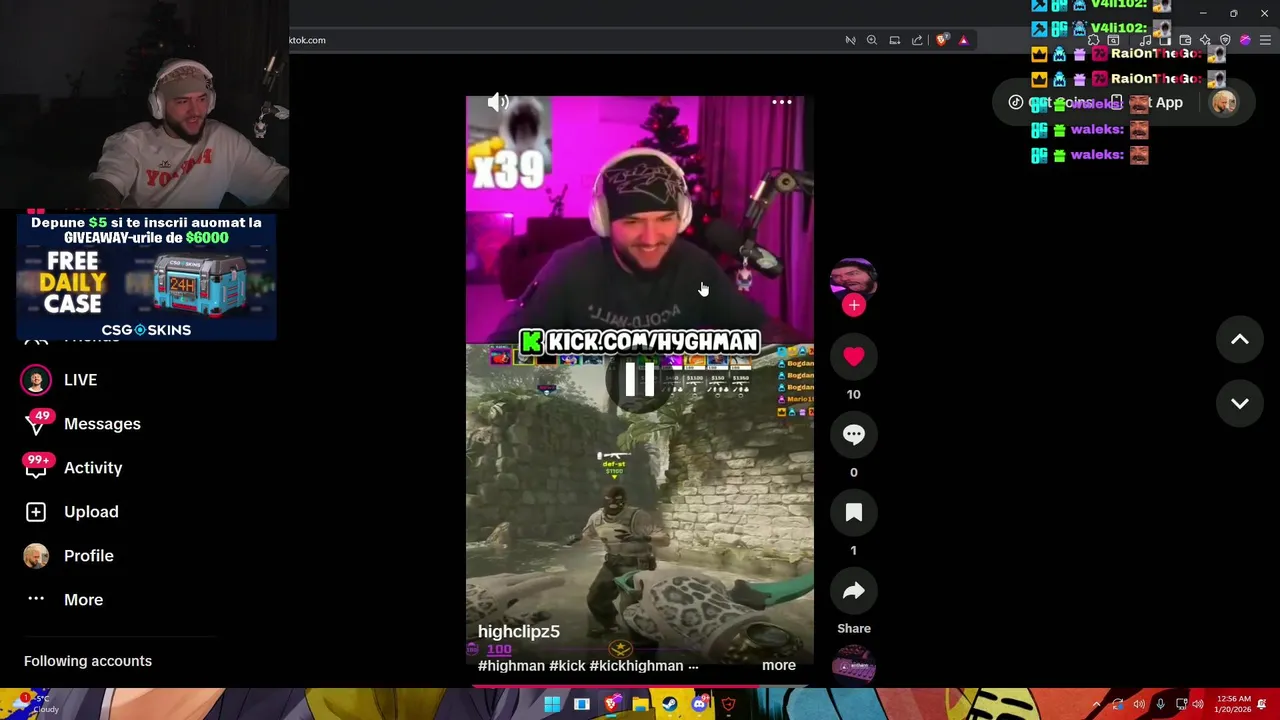Follow creator with red plus button
The height and width of the screenshot is (720, 1280).
click(853, 306)
